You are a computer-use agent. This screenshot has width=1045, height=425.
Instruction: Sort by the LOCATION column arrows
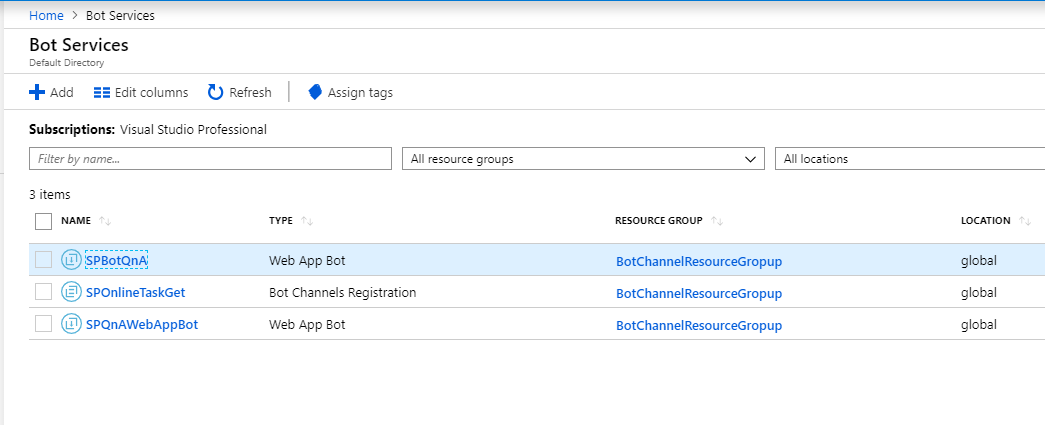pos(1025,220)
